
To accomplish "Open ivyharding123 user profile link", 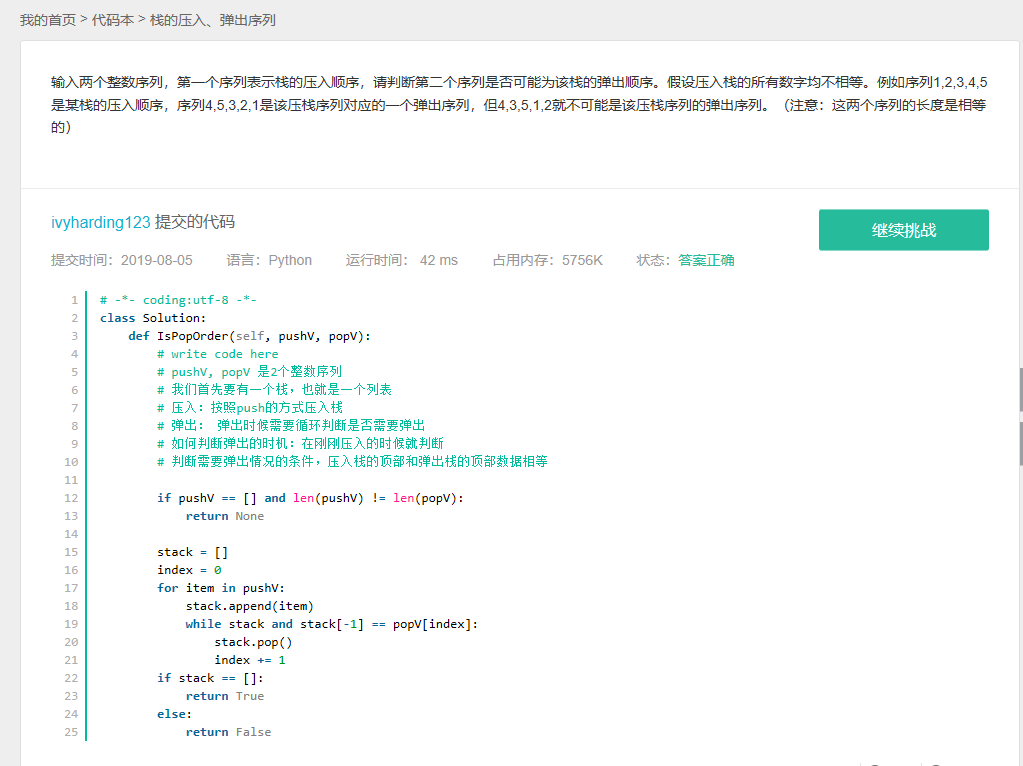I will [100, 222].
